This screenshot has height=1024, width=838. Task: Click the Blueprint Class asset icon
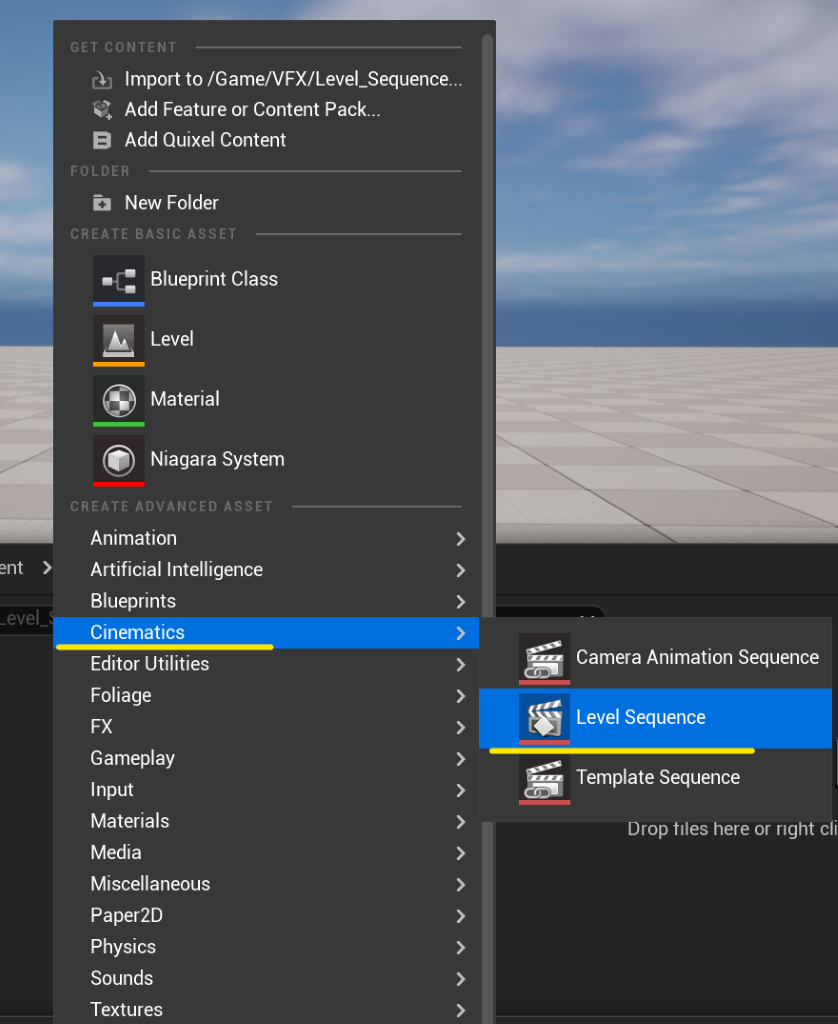pyautogui.click(x=119, y=281)
